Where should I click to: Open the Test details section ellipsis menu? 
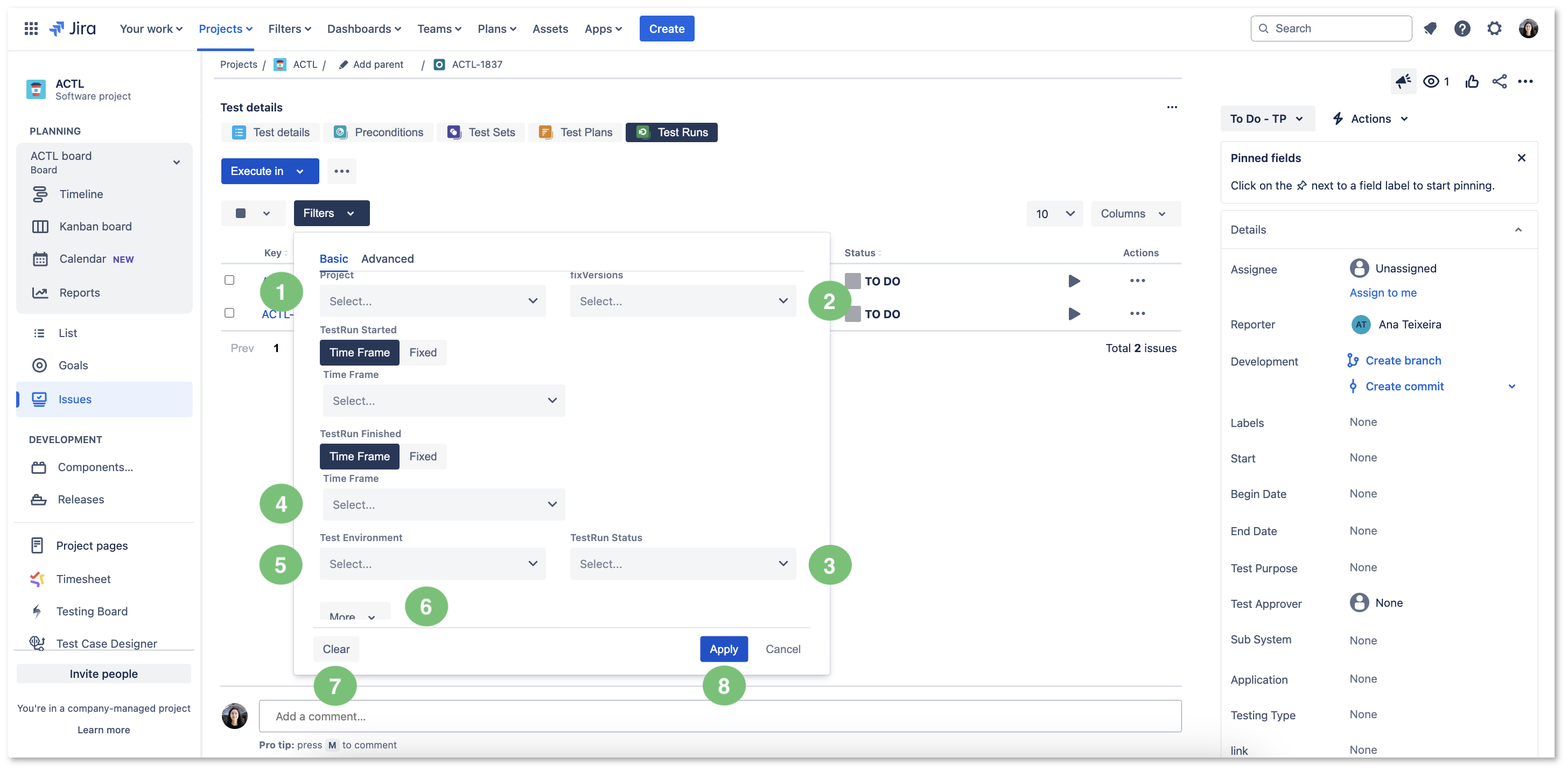click(1171, 107)
